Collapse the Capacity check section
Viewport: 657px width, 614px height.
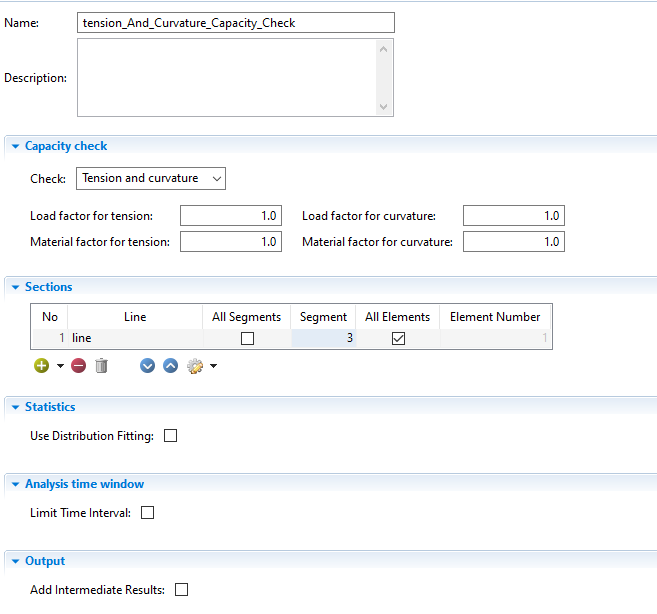click(15, 146)
